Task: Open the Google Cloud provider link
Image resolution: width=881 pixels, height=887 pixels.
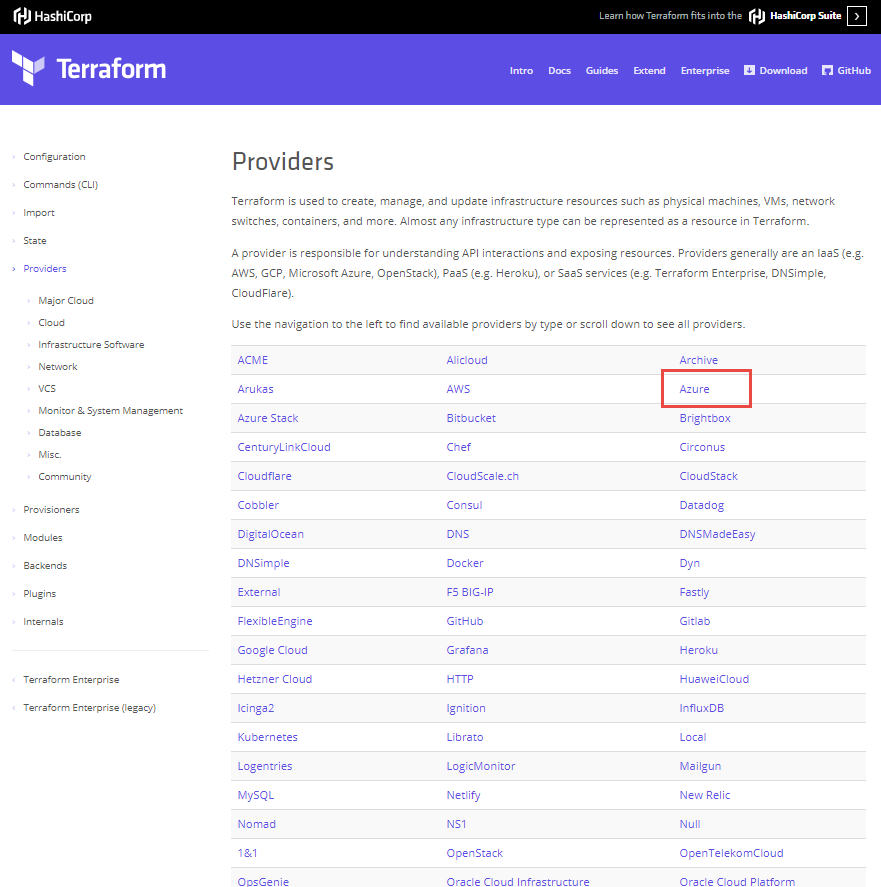Action: click(273, 651)
